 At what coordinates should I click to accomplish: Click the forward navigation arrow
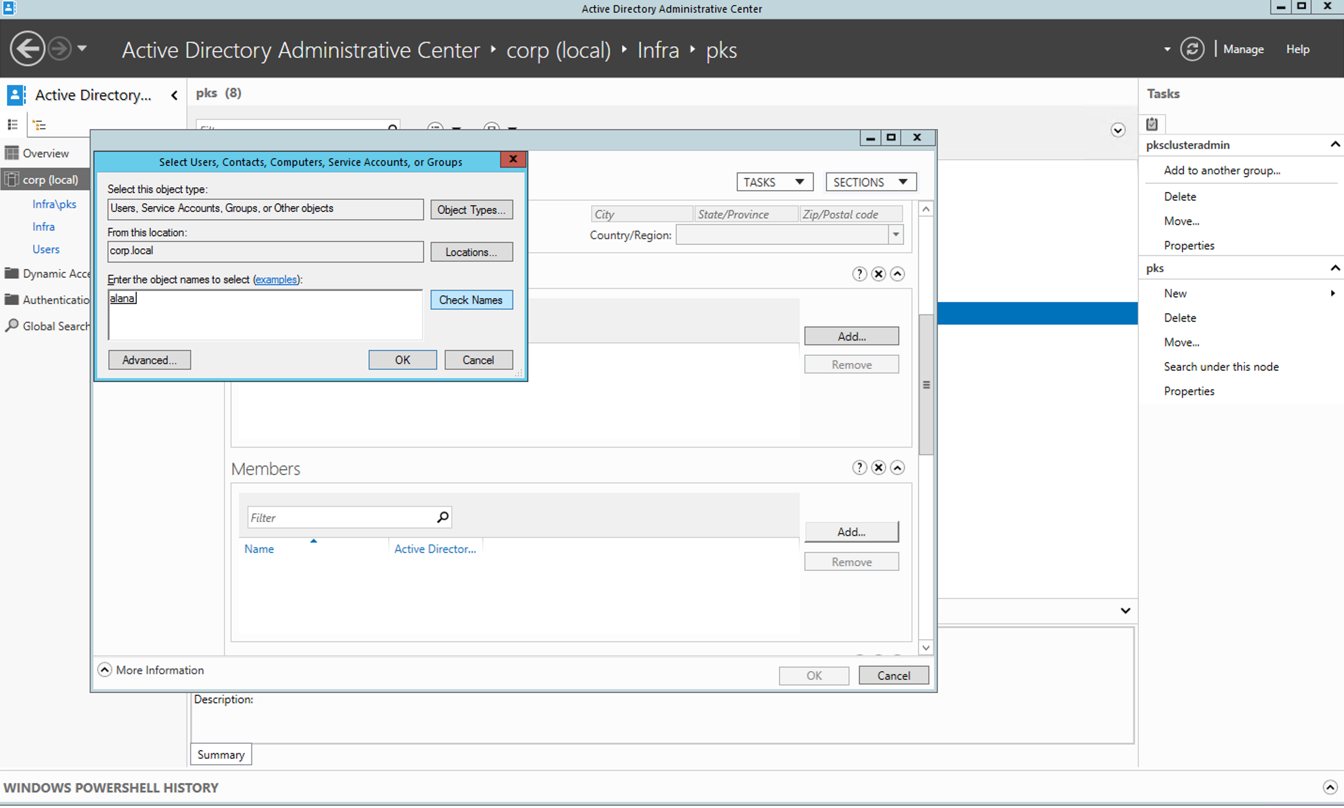click(x=59, y=48)
